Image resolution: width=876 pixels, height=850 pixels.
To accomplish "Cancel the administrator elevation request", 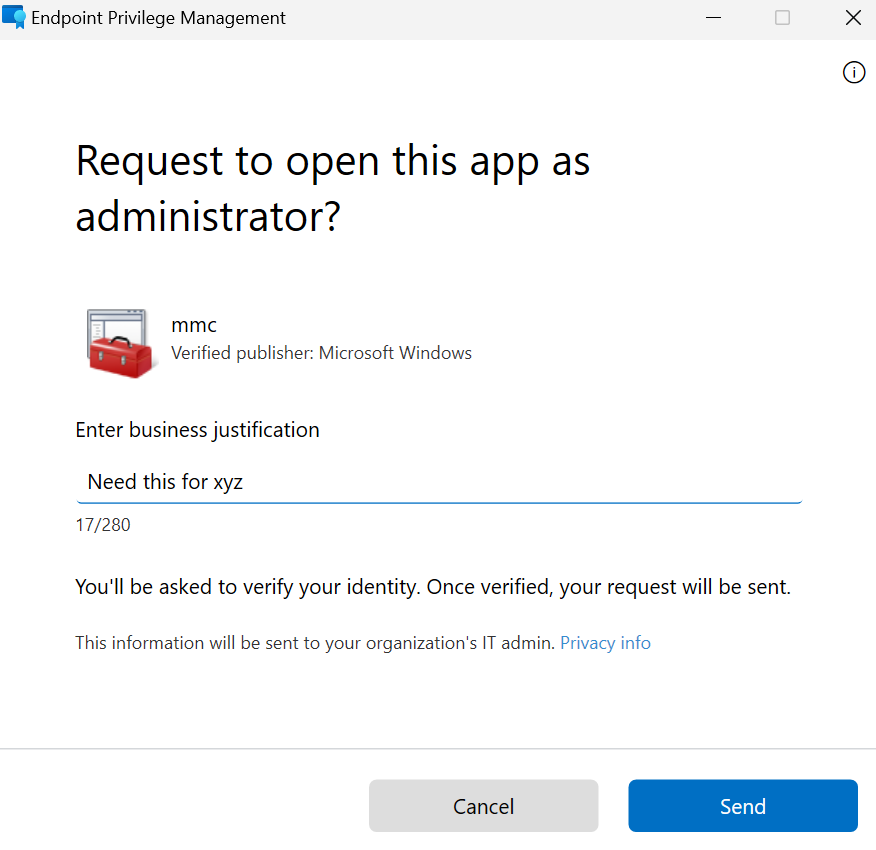I will coord(483,805).
